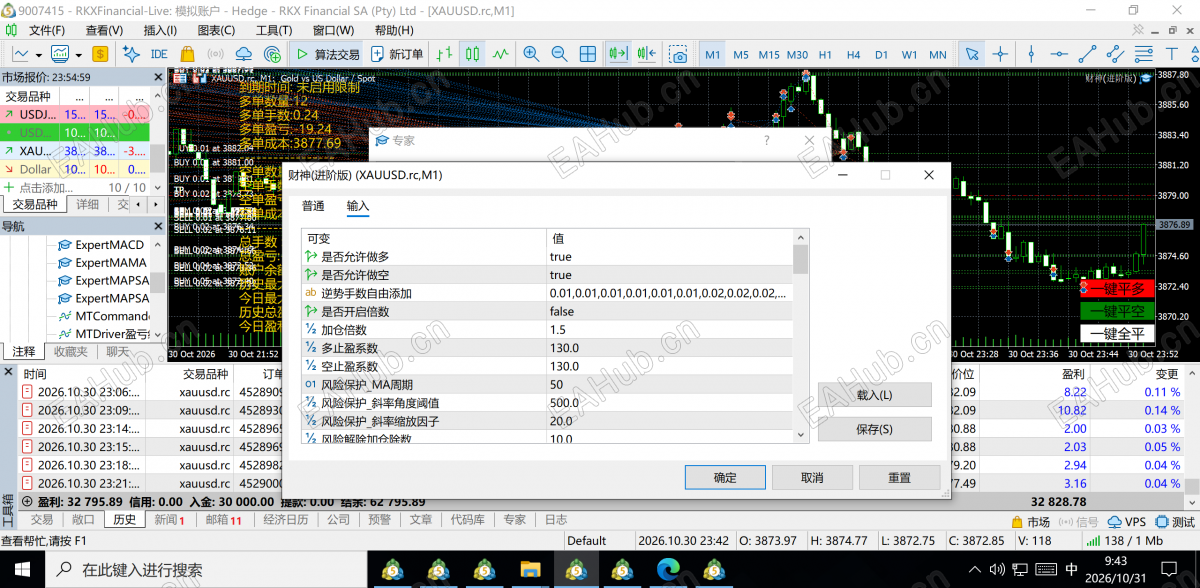Click the inputs list vertical scrollbar thumb
1200x588 pixels.
(800, 259)
